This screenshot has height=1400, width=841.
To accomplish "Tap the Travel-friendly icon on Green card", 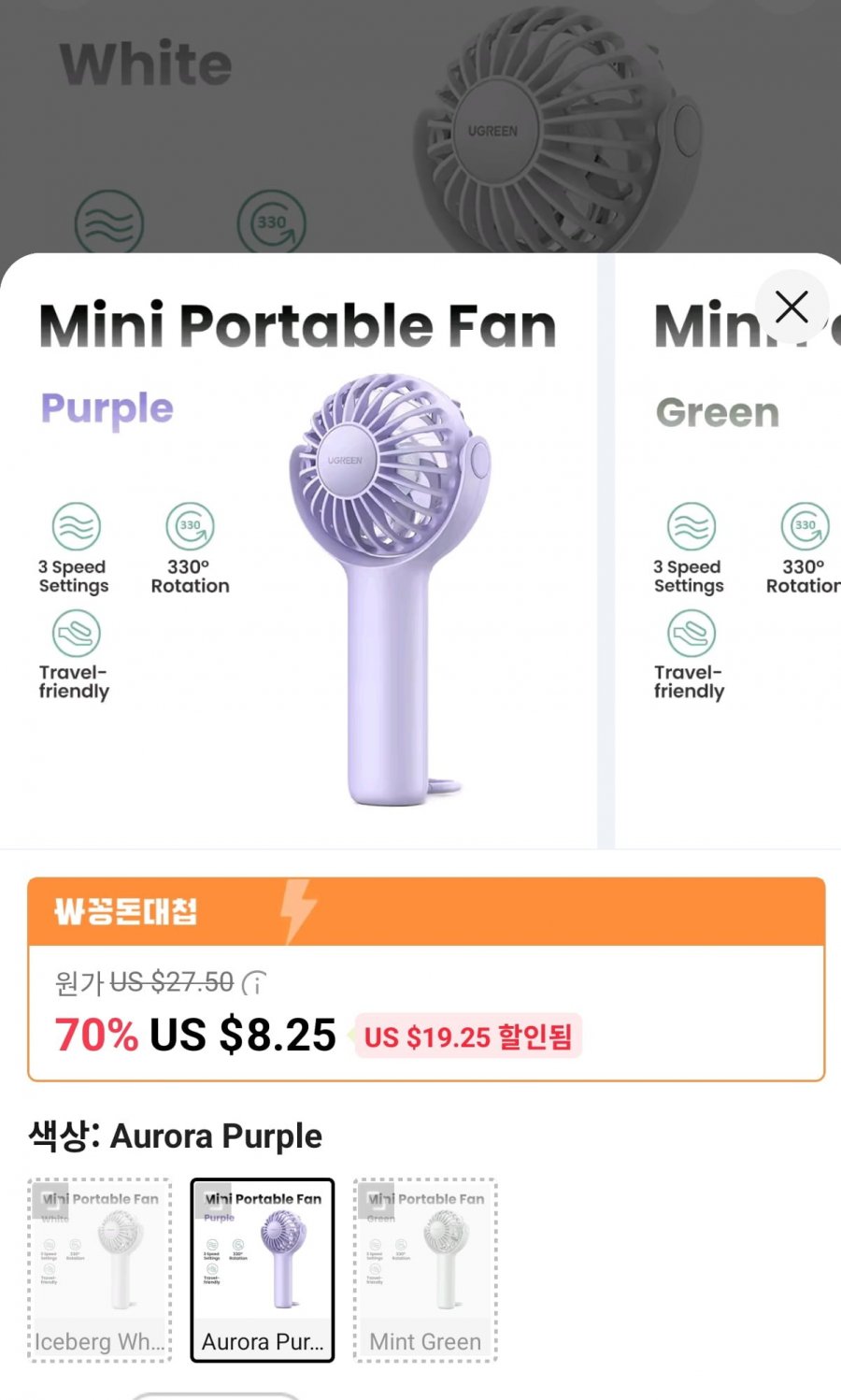I will pos(691,634).
